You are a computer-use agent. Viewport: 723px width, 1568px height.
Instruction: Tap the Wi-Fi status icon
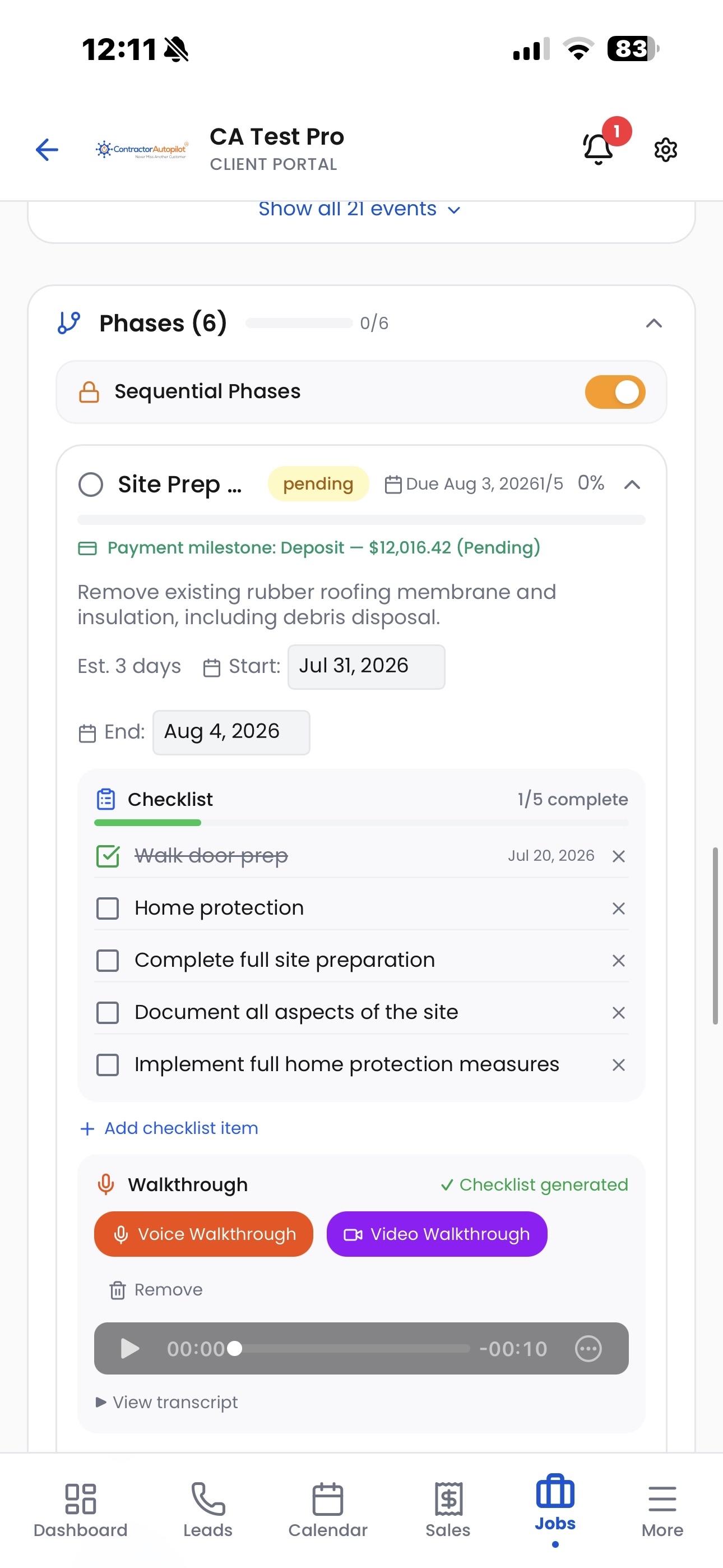(x=578, y=49)
